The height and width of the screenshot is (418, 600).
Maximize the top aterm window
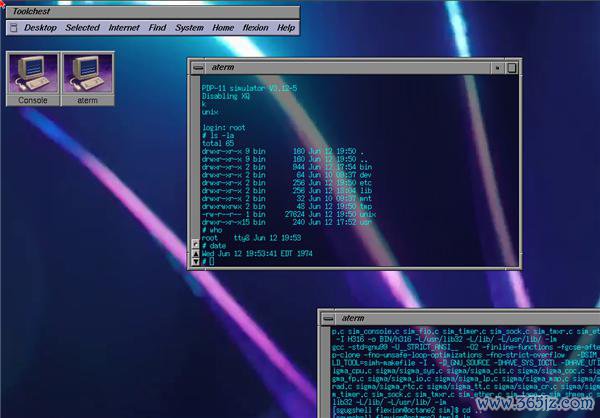coord(513,67)
